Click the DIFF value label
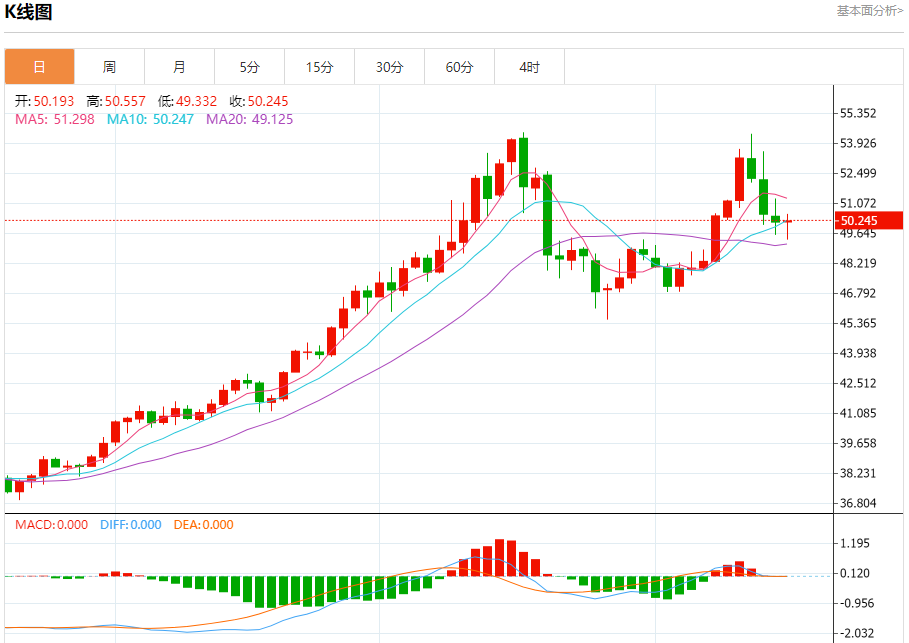 coord(130,525)
